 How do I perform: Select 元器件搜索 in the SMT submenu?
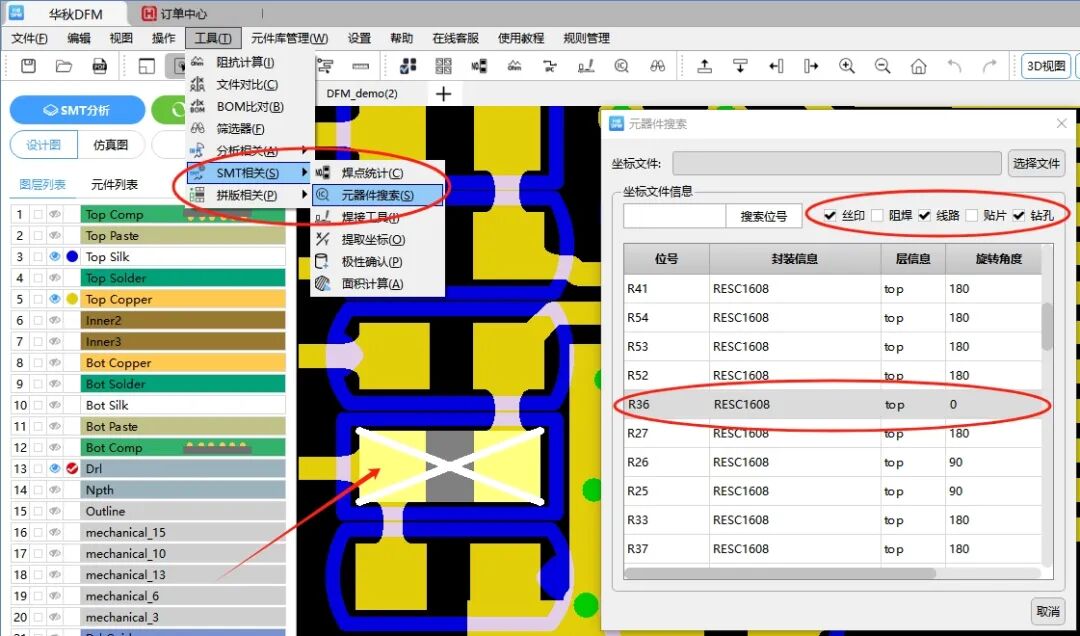pyautogui.click(x=377, y=195)
